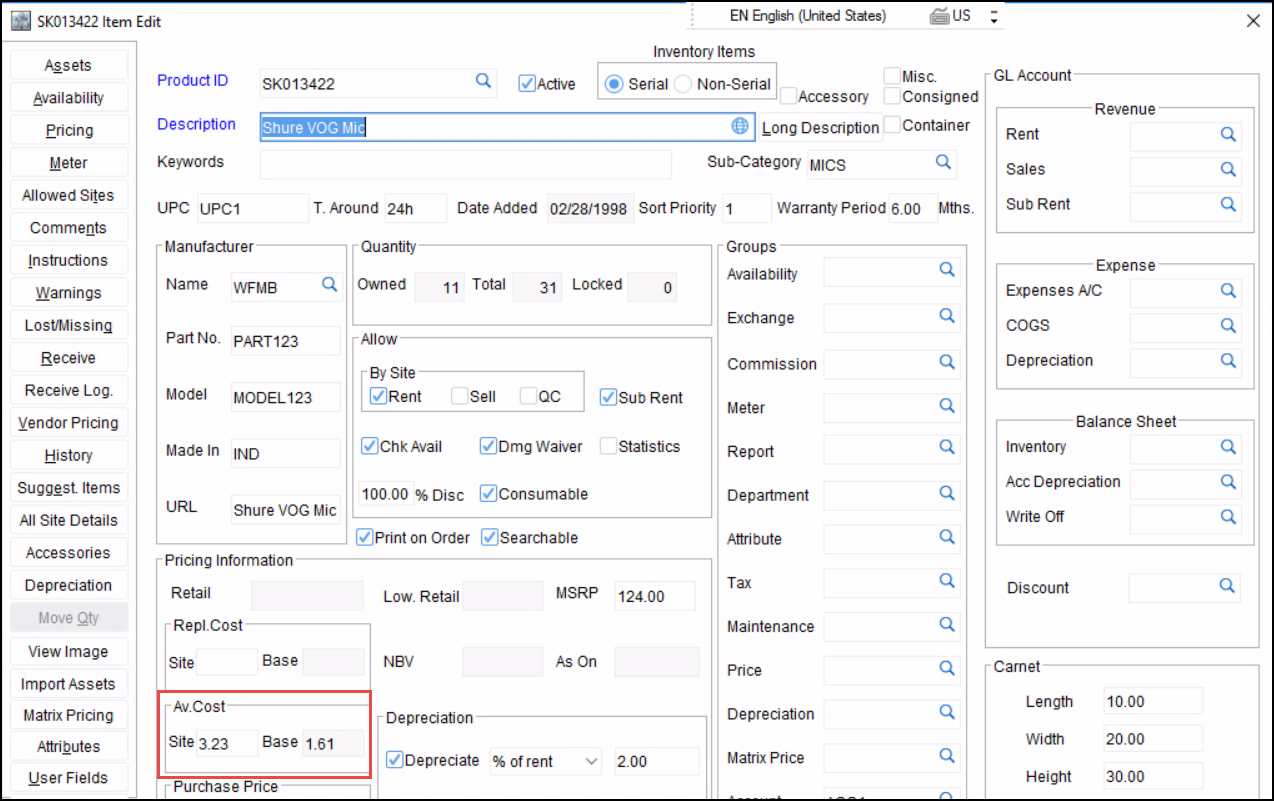1274x801 pixels.
Task: Click User Fields sidebar button
Action: (68, 778)
